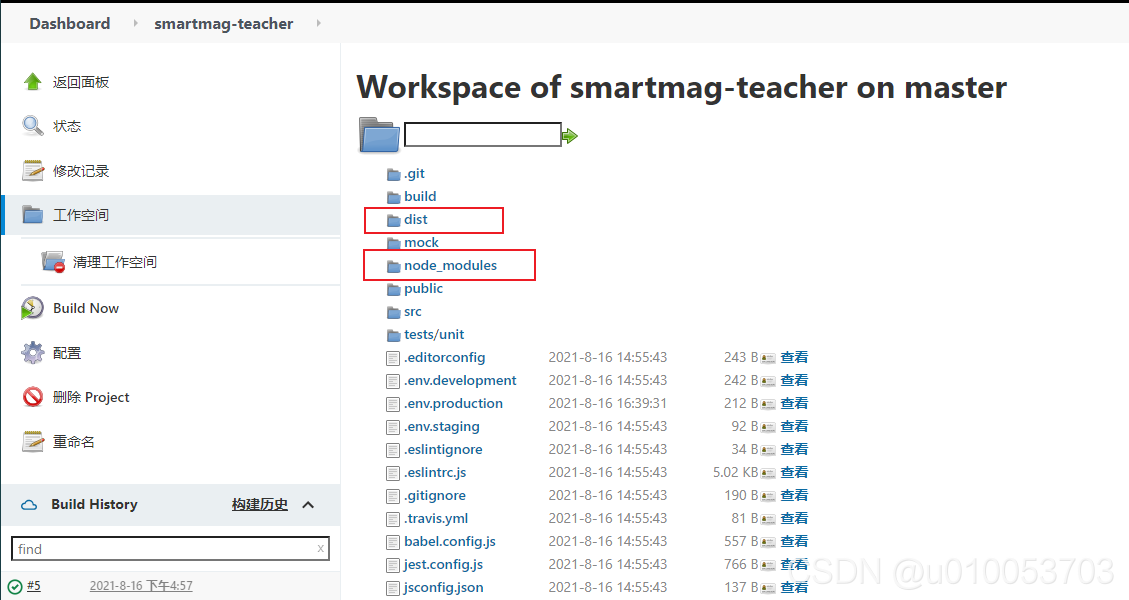This screenshot has width=1129, height=600.
Task: Click the green success icon of build #5
Action: pyautogui.click(x=15, y=586)
